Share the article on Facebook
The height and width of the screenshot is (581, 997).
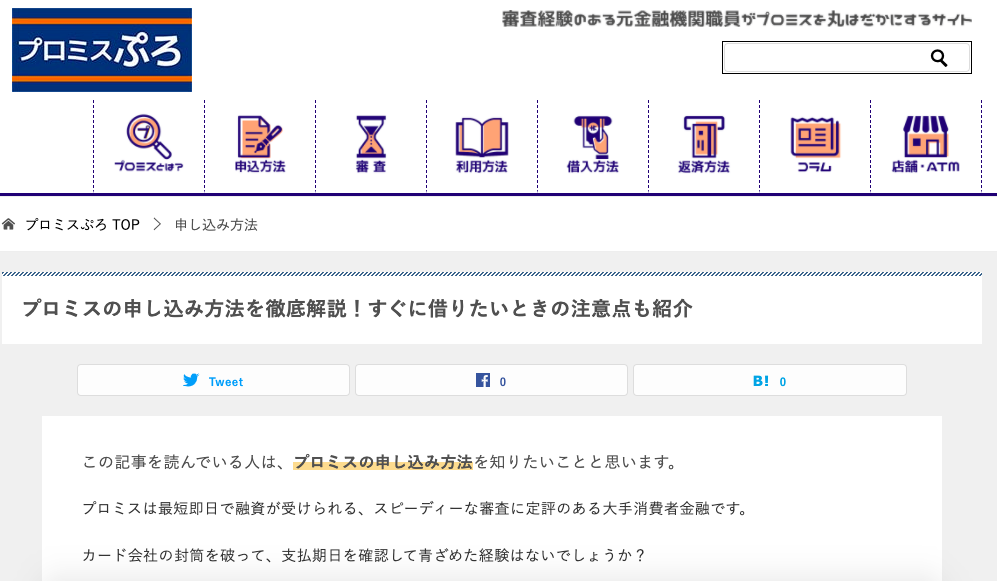(491, 381)
